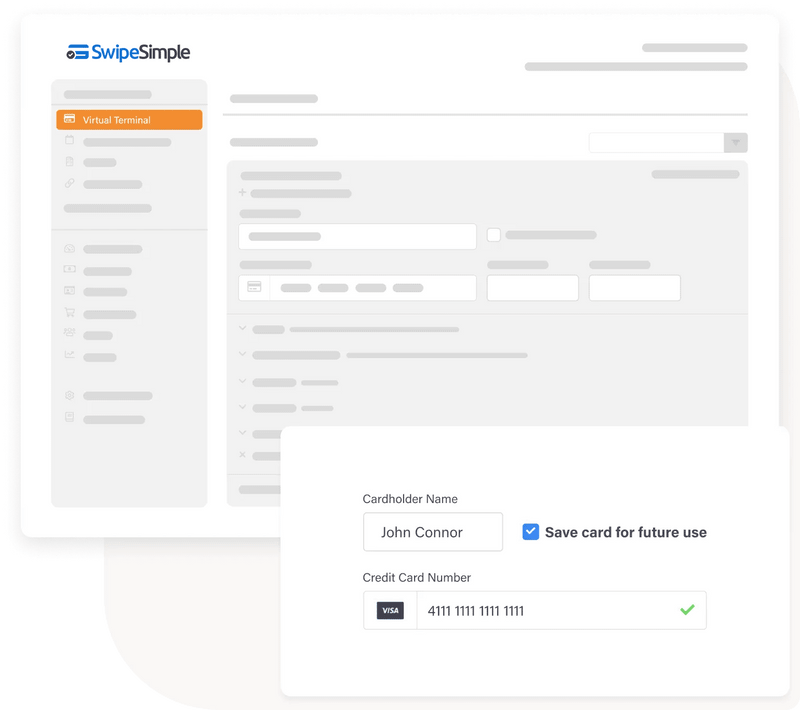Screen dimensions: 800x710
Task: Click the dashboard gauge icon in sidebar
Action: tap(70, 249)
